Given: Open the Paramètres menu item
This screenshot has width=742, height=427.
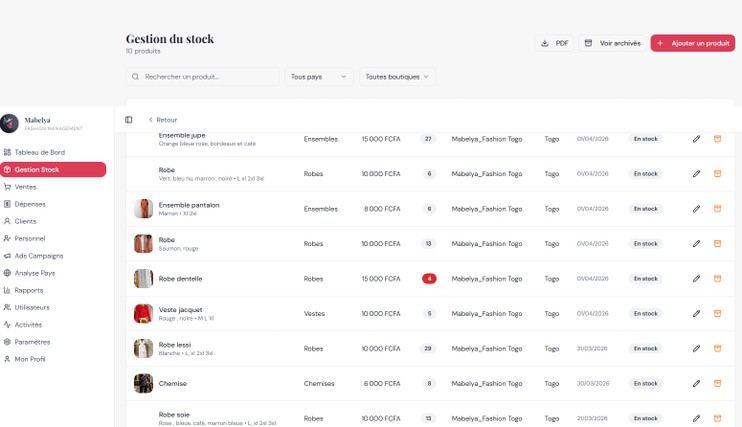Looking at the screenshot, I should point(32,342).
